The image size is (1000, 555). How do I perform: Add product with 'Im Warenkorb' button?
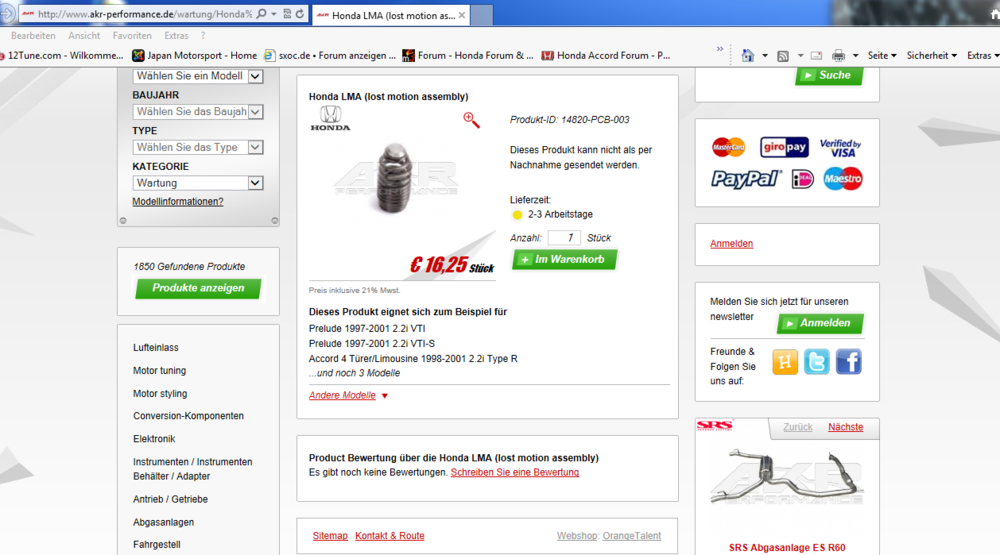pyautogui.click(x=564, y=260)
